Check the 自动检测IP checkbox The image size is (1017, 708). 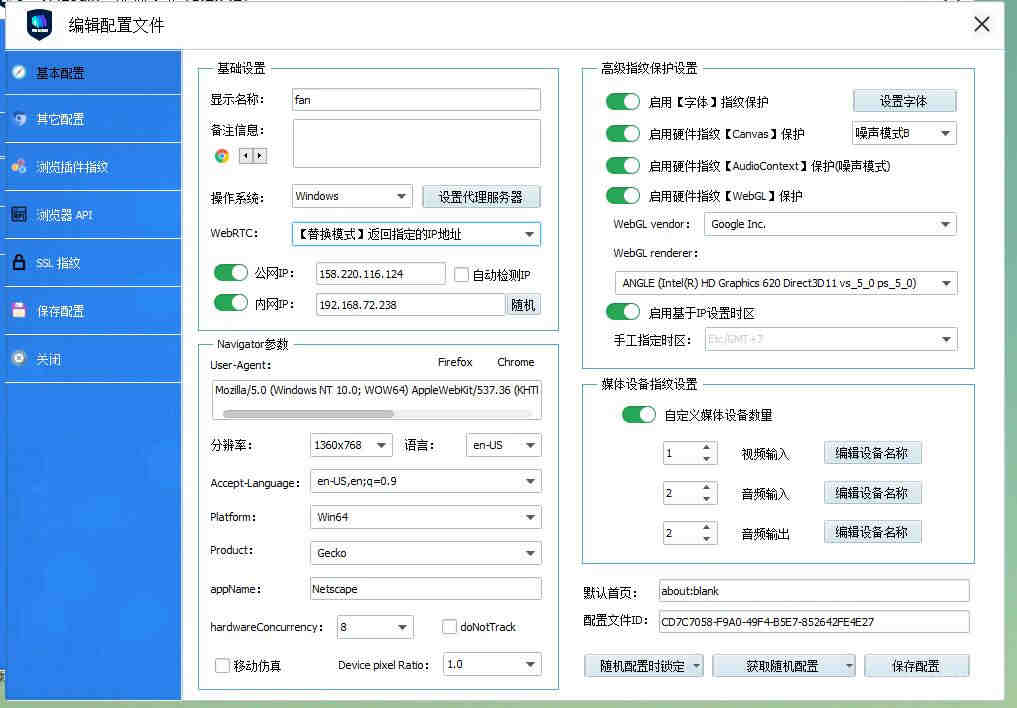click(461, 275)
